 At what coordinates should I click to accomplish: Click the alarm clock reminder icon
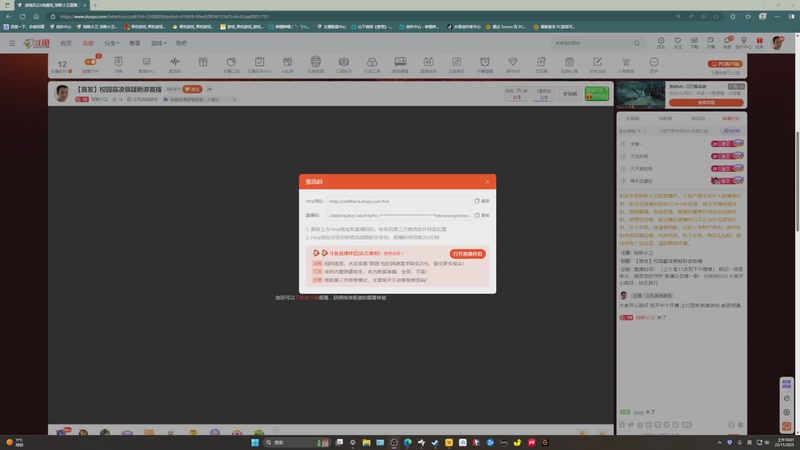(485, 62)
